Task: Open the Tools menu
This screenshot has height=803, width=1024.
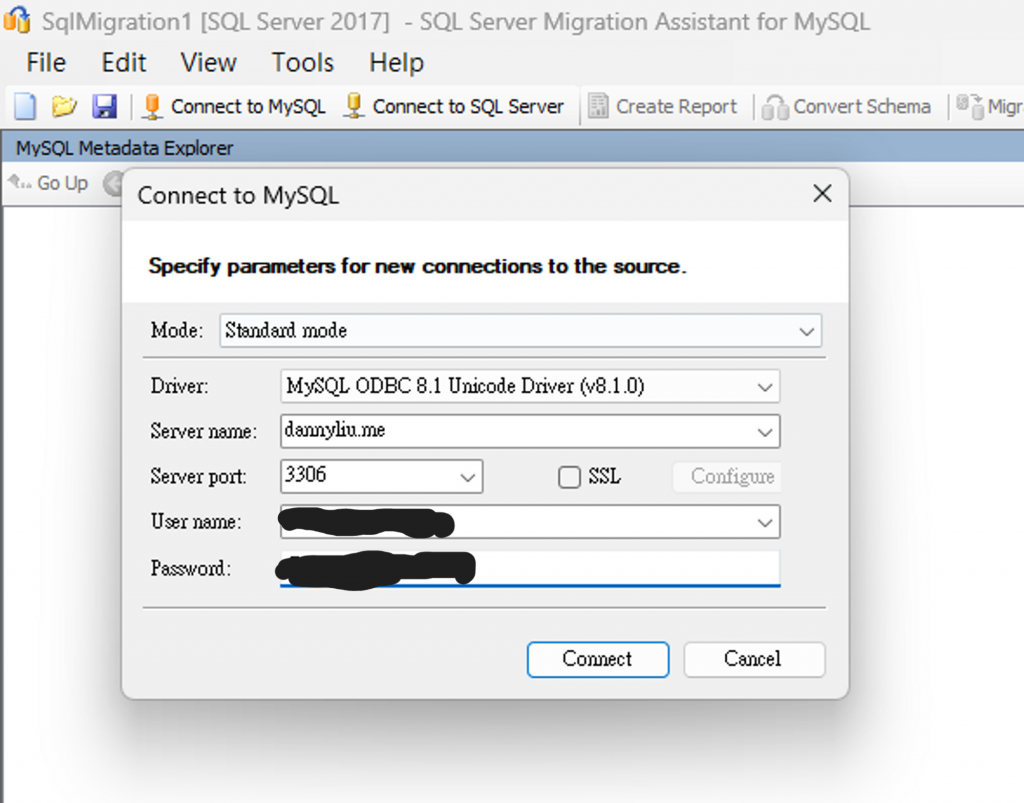Action: tap(302, 63)
